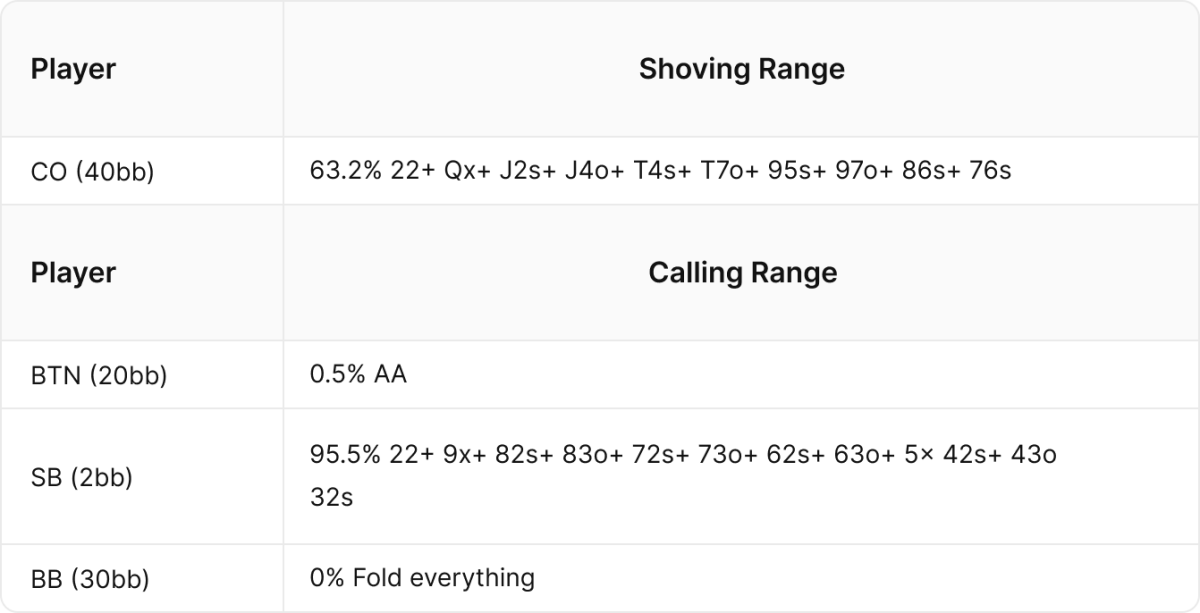Click the 0% Fold everything cell

tap(422, 578)
